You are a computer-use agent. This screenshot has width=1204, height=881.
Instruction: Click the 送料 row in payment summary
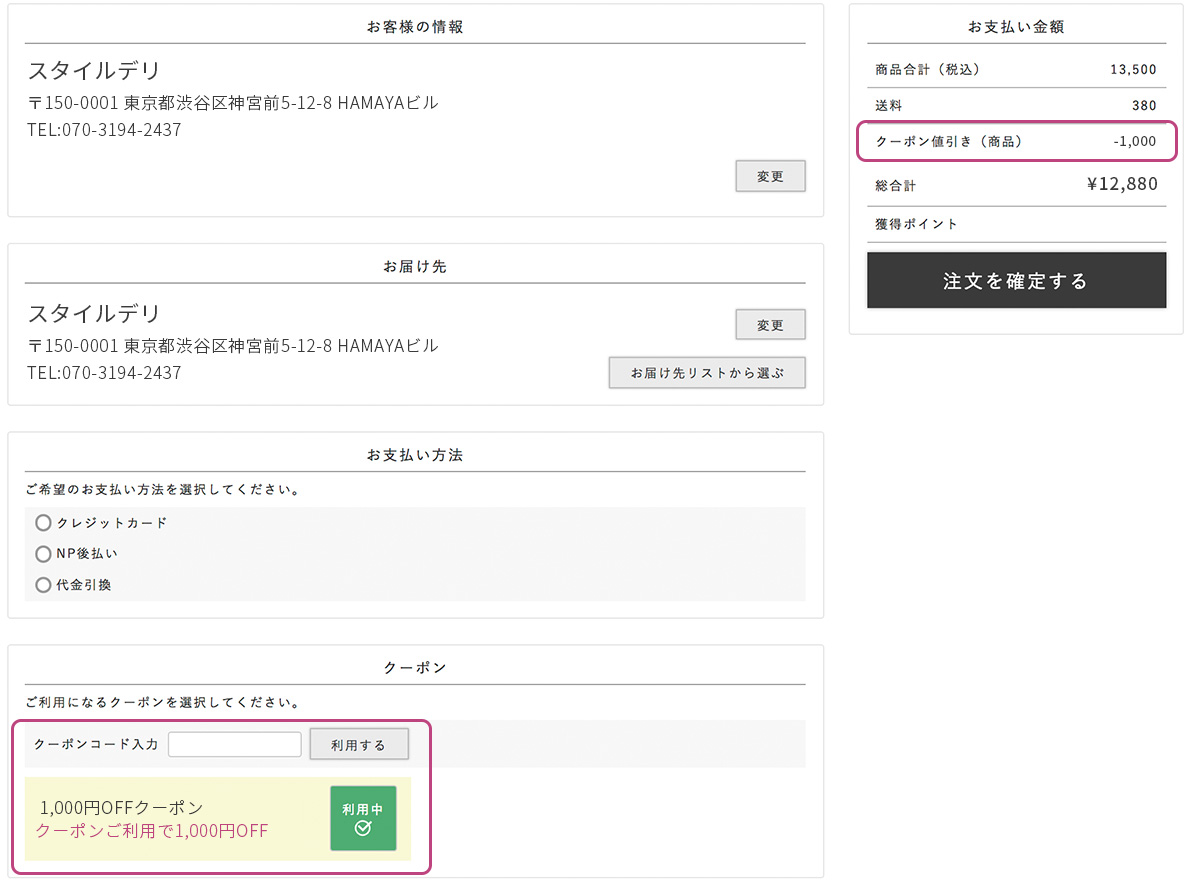pyautogui.click(x=1015, y=105)
